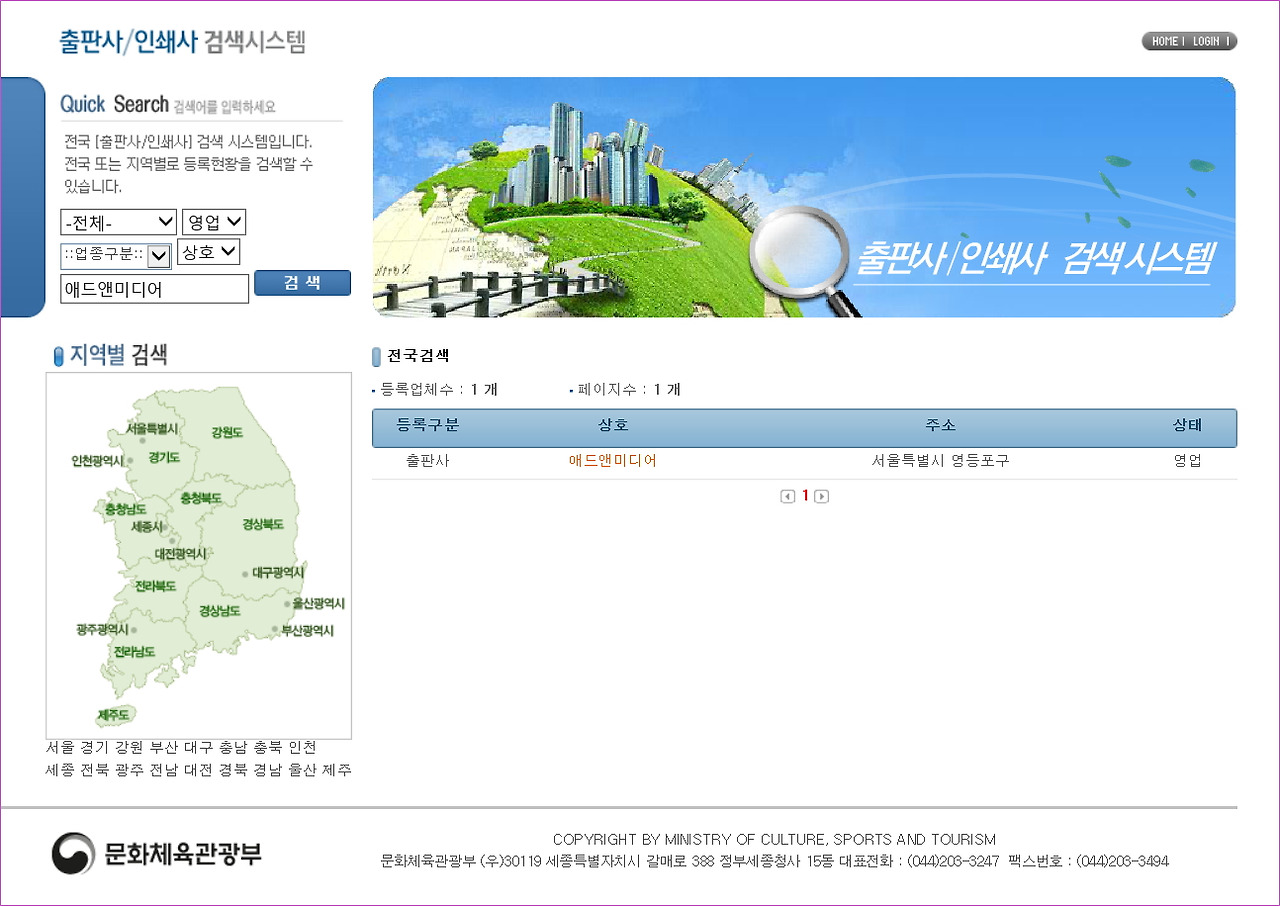Click inside the search keyword input field
This screenshot has width=1280, height=906.
pos(154,288)
